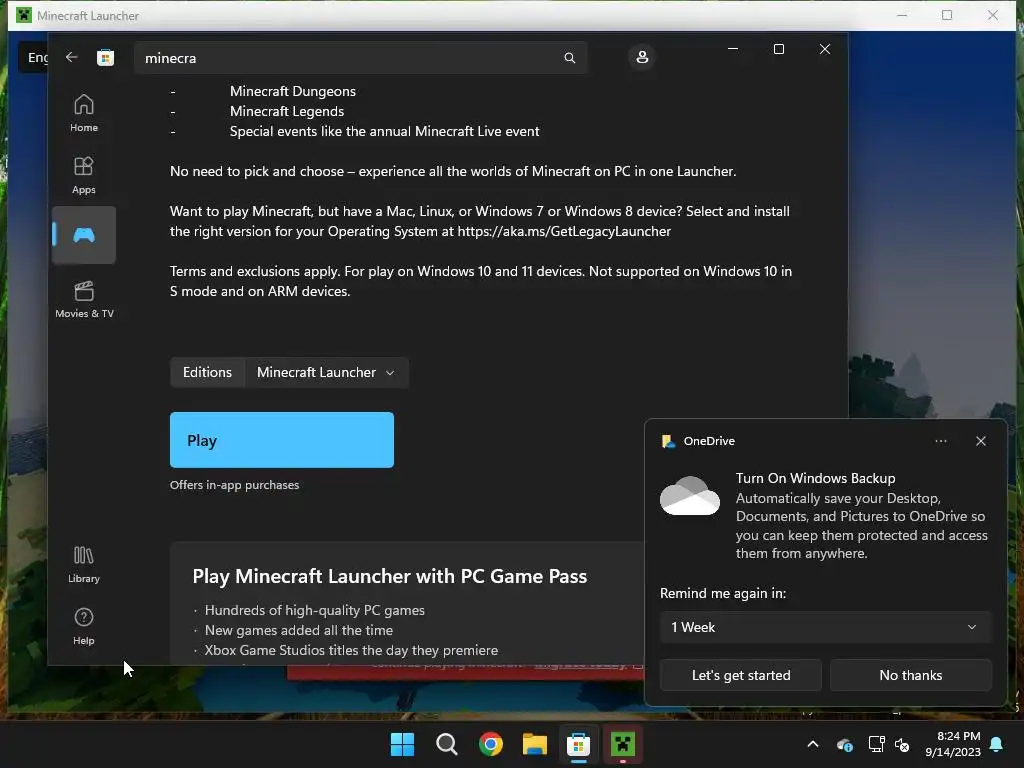Open OneDrive notification more options menu
1024x768 pixels.
tap(940, 441)
